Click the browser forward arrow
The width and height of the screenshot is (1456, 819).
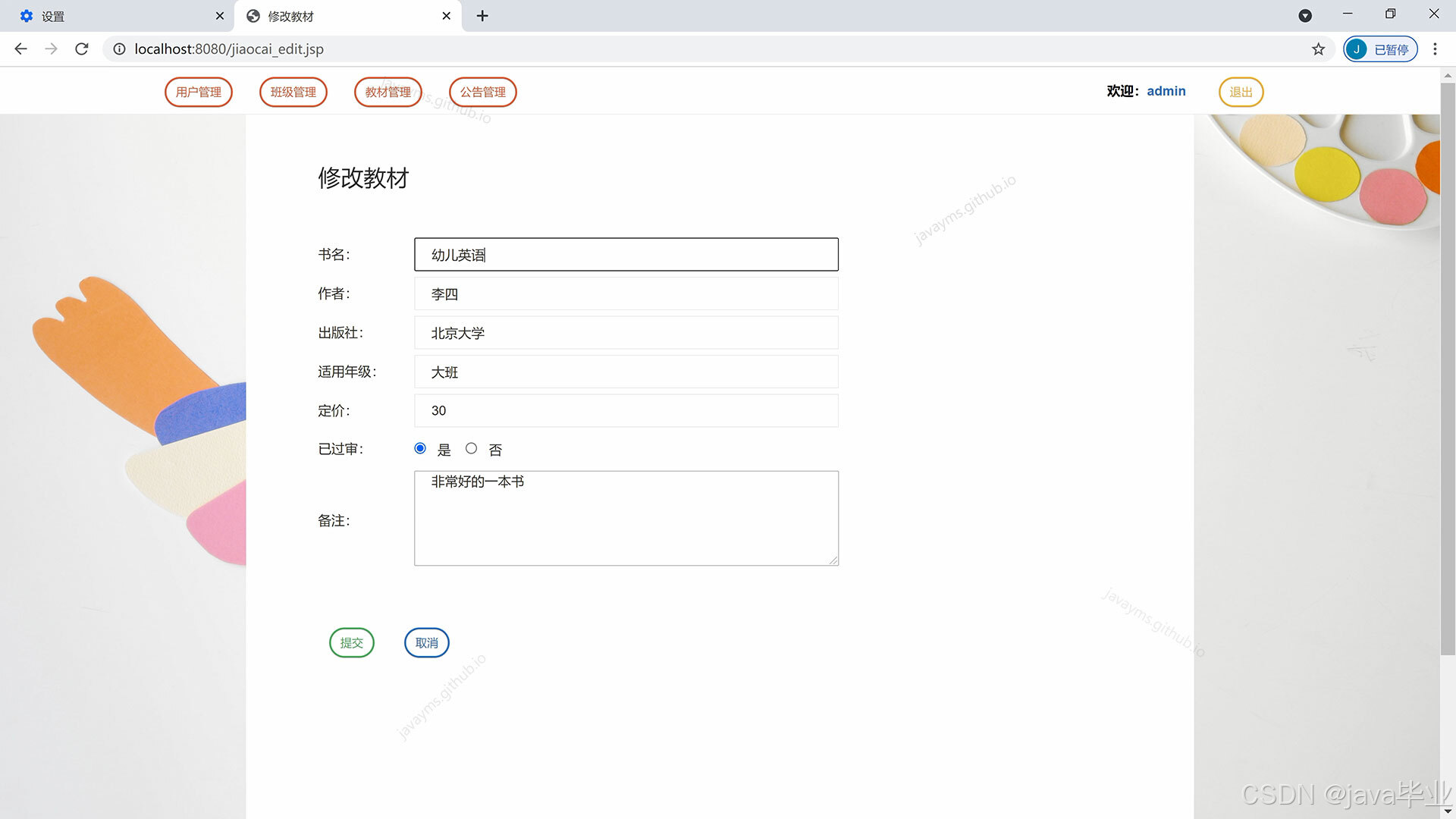(51, 49)
